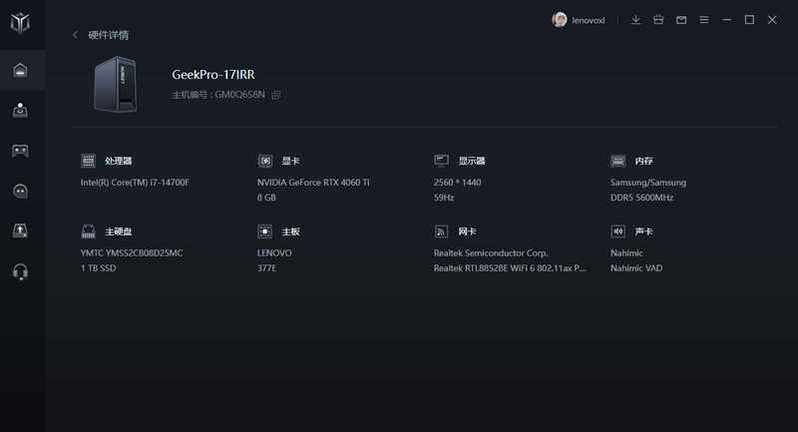The width and height of the screenshot is (798, 432).
Task: Click the YMTC disk model text
Action: click(x=131, y=253)
